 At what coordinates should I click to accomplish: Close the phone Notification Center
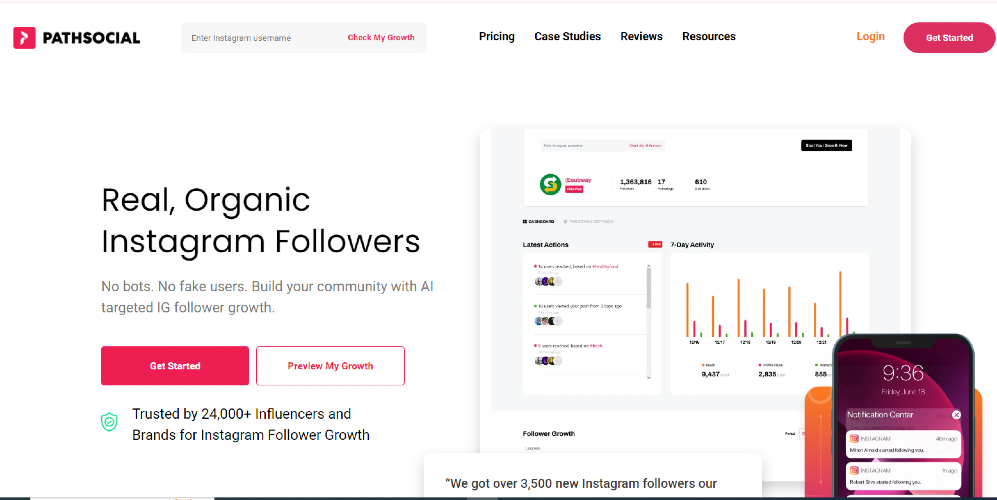tap(956, 415)
